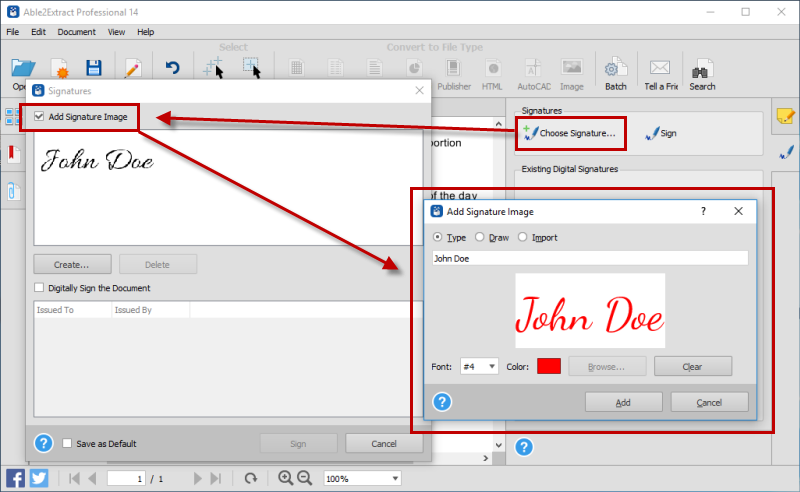The height and width of the screenshot is (492, 800).
Task: Click the rotate page icon
Action: coord(251,478)
